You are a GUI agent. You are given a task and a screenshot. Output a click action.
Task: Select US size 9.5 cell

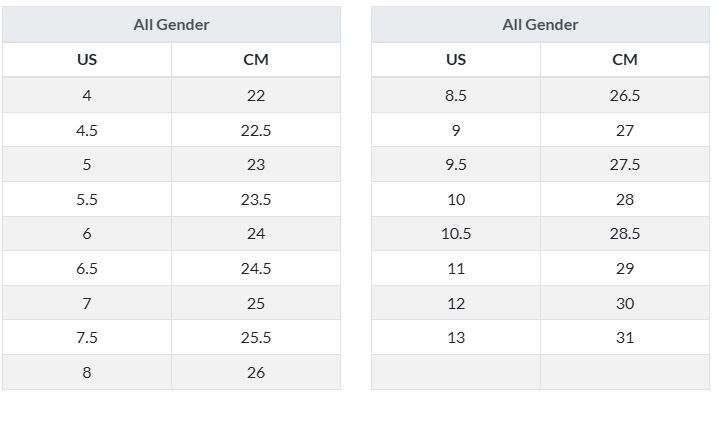click(456, 165)
